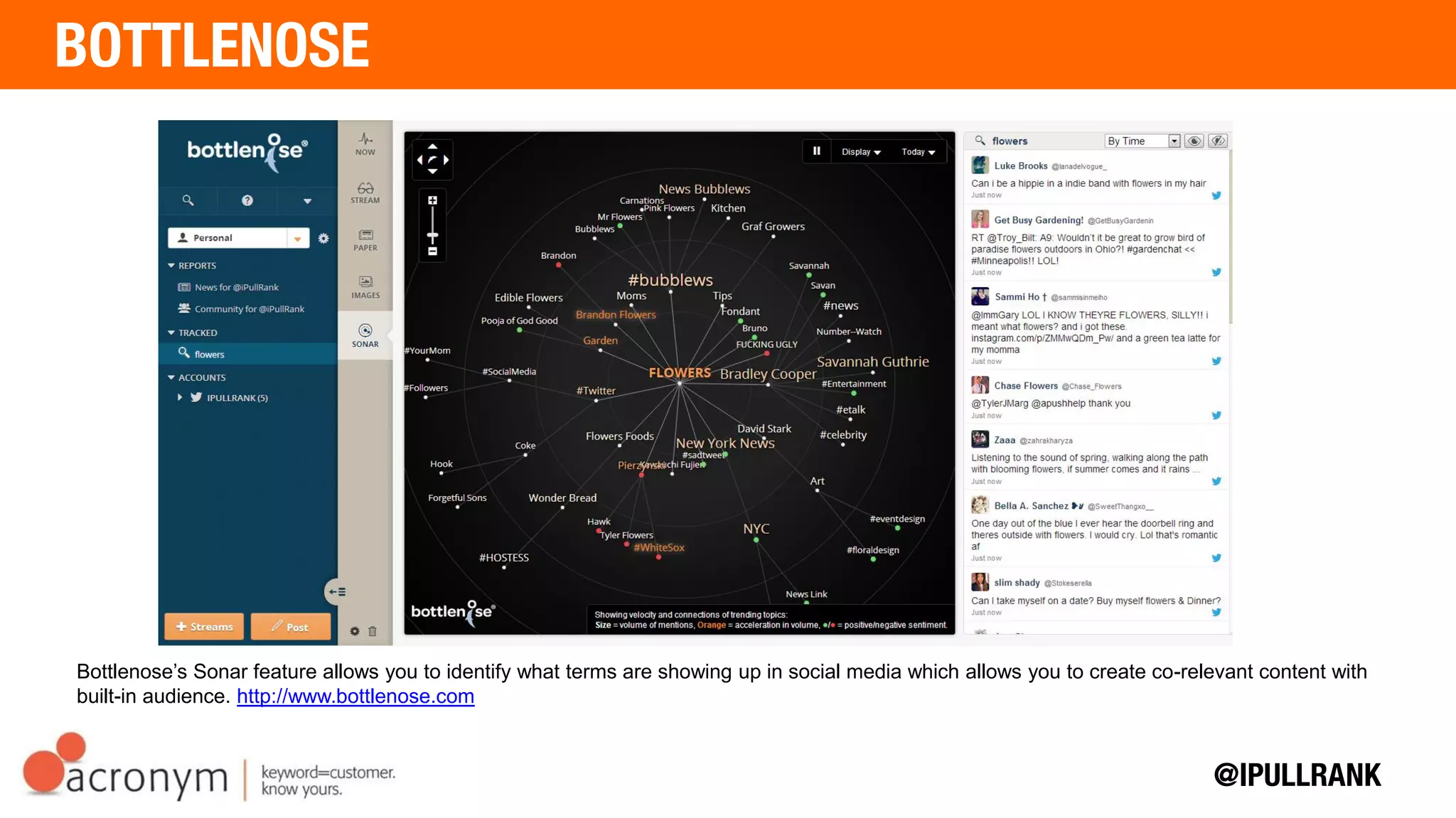Viewport: 1456px width, 818px height.
Task: Select the New York News topic
Action: coord(725,443)
